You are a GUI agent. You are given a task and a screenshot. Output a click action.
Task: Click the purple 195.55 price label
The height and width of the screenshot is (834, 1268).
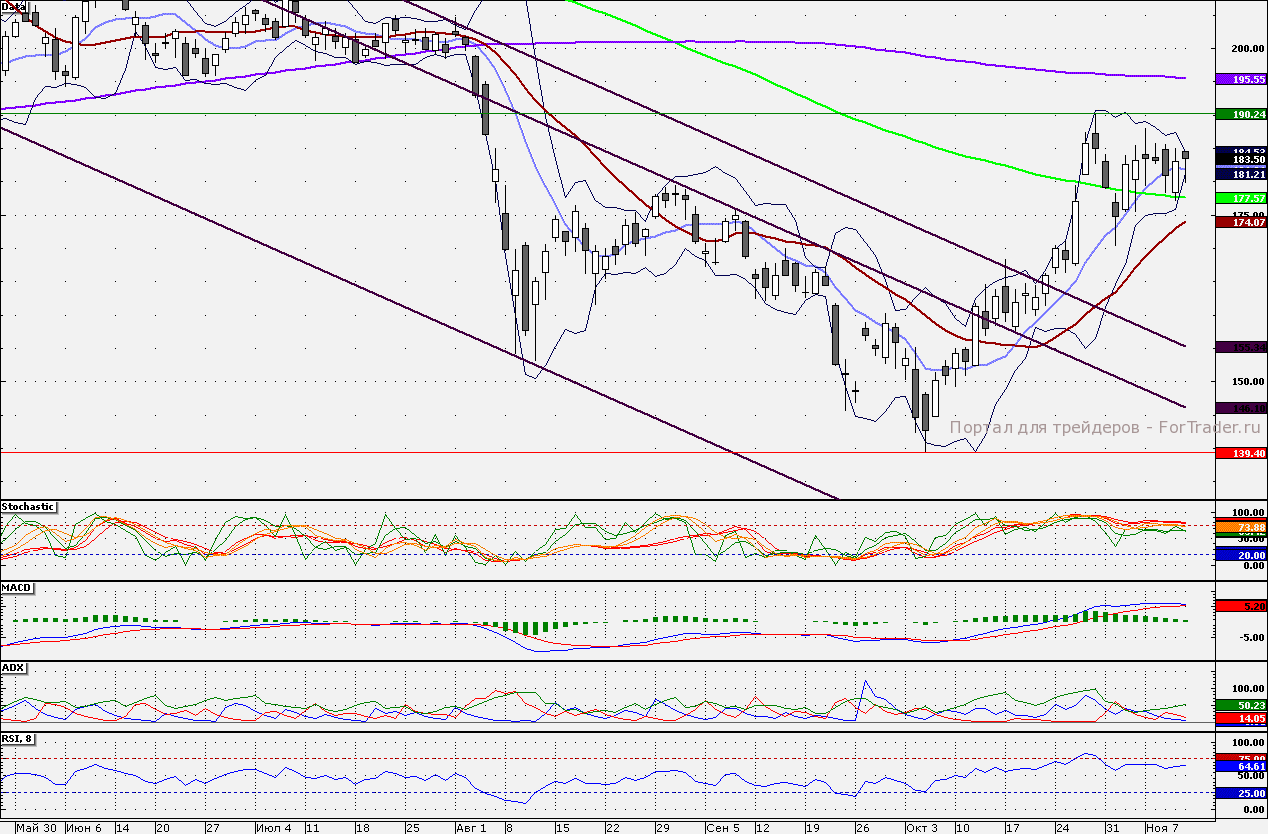(1241, 78)
